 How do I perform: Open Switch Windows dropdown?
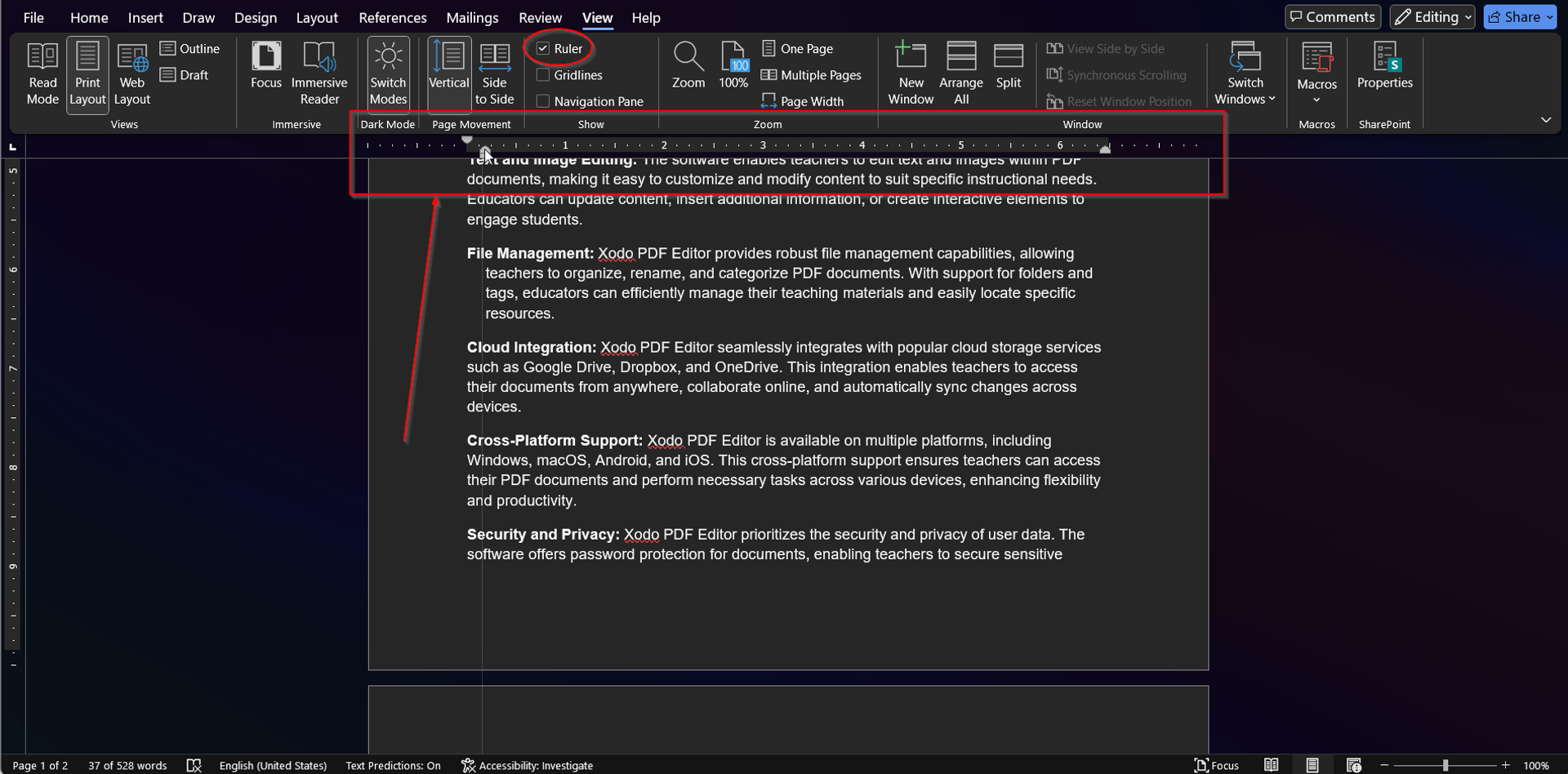pyautogui.click(x=1245, y=74)
